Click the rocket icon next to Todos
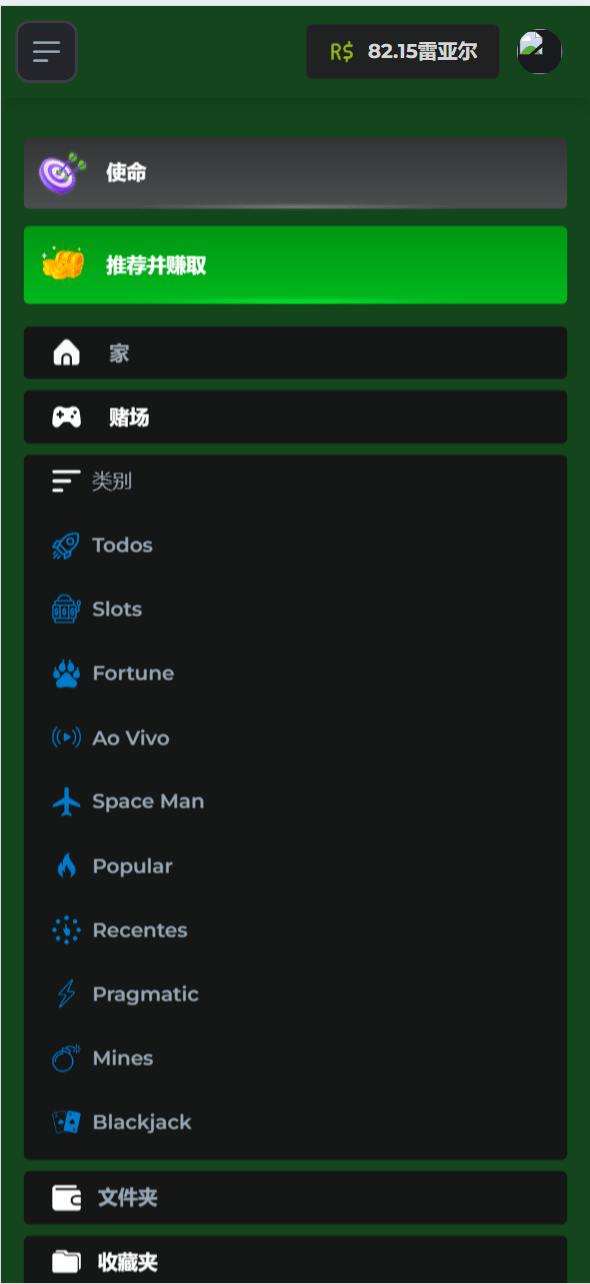The height and width of the screenshot is (1284, 590). click(x=66, y=545)
